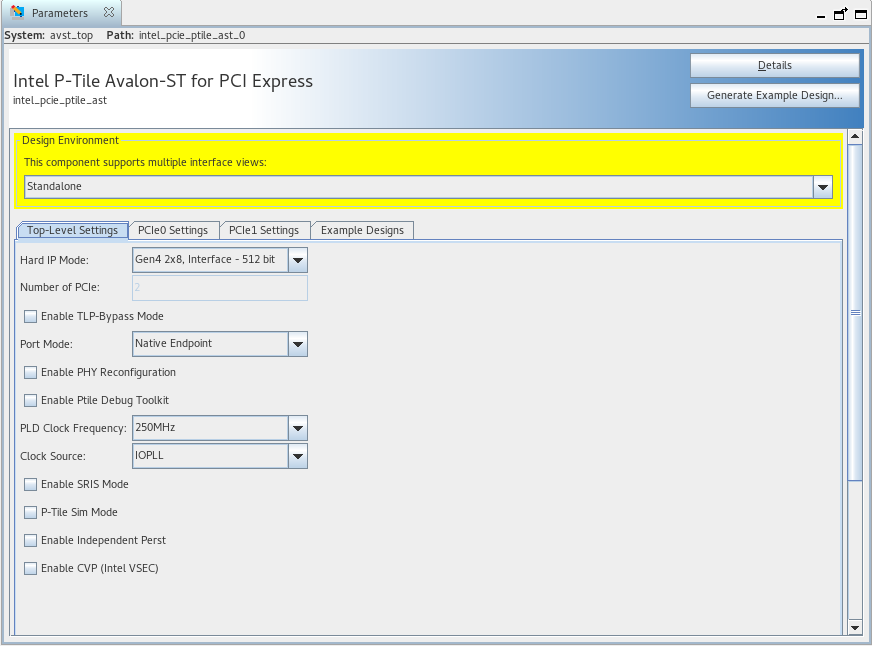Click the vertical scrollbar thumb
This screenshot has width=872, height=646.
(855, 312)
